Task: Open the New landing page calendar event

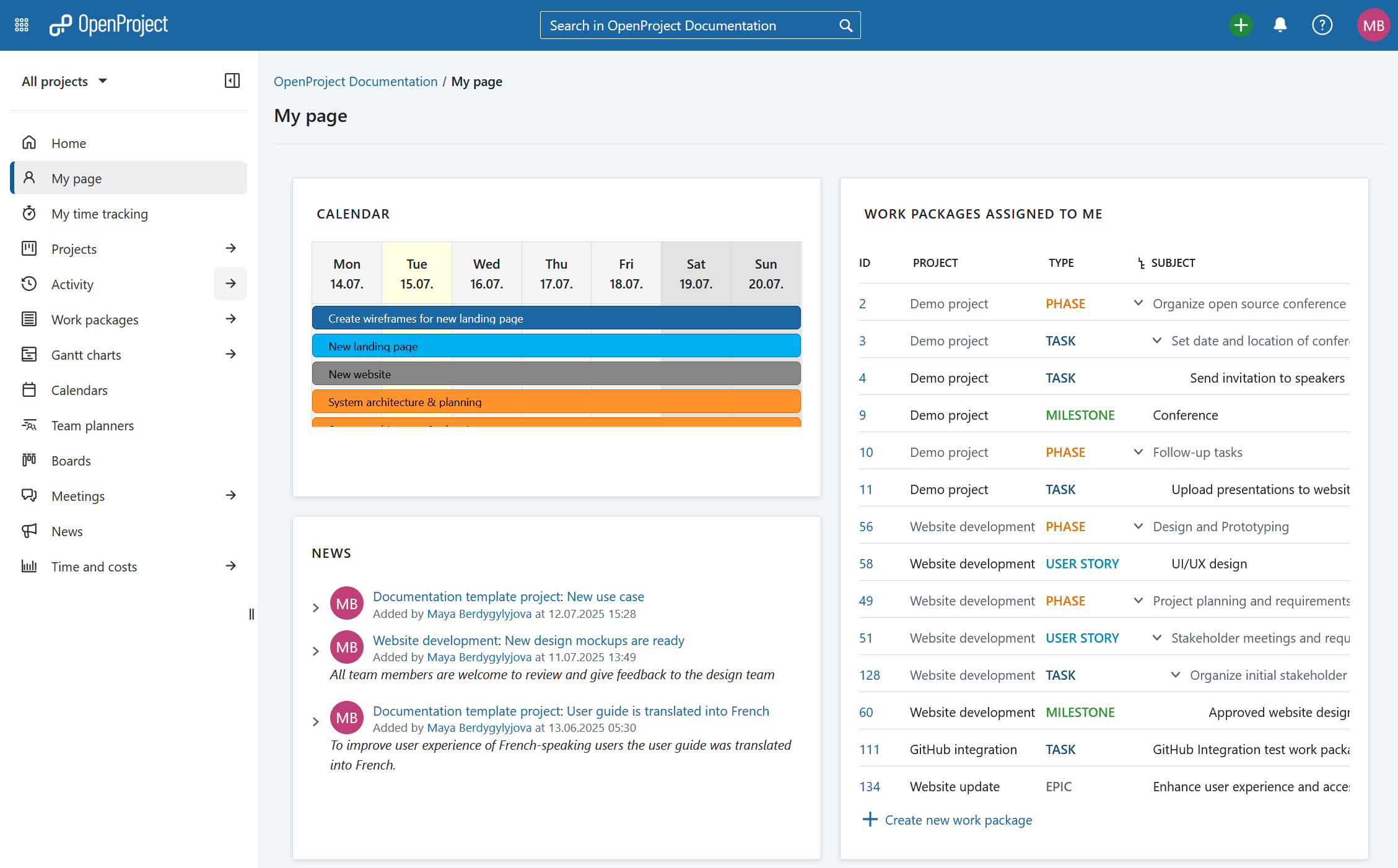Action: point(556,346)
